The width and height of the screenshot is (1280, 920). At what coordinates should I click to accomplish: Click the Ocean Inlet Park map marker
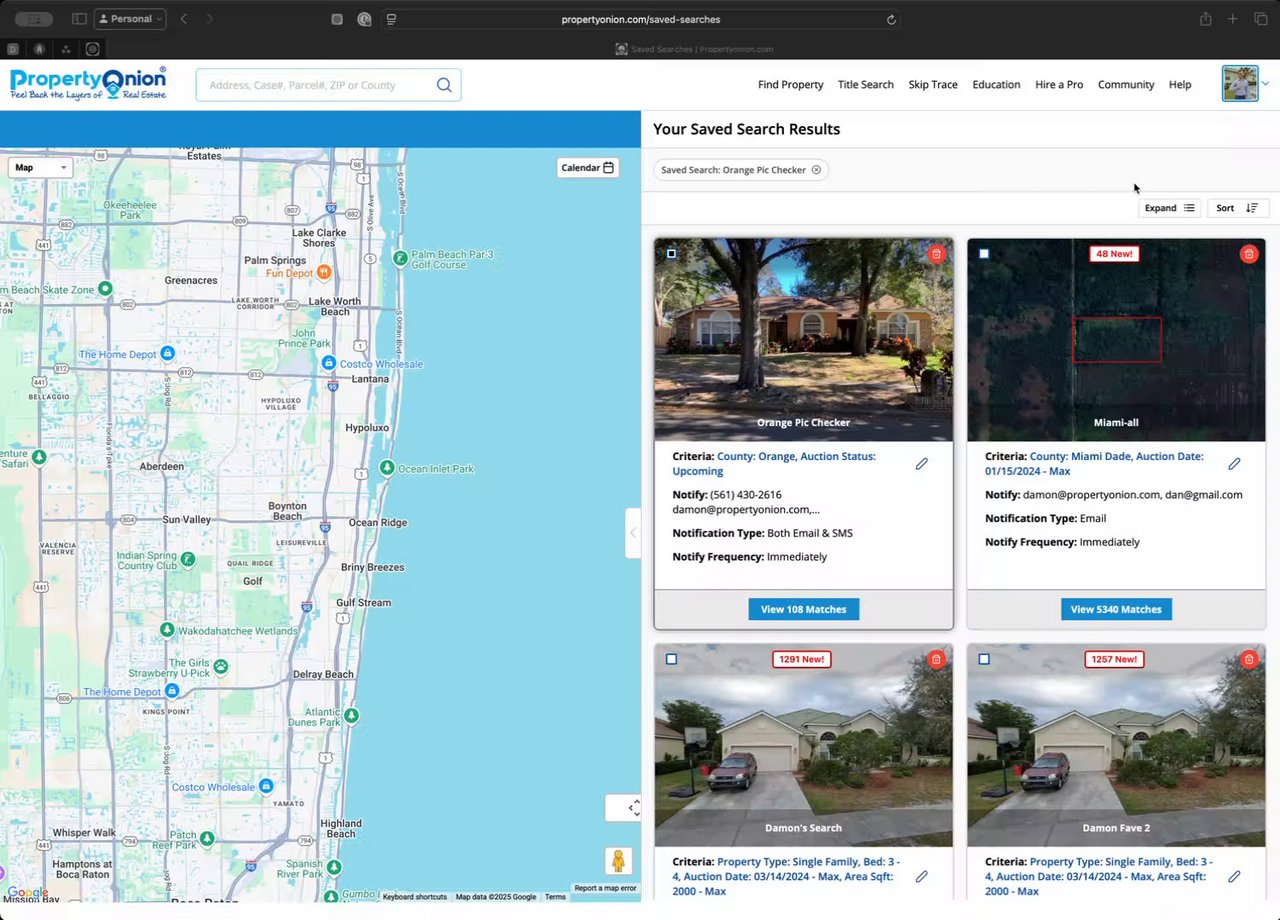387,468
